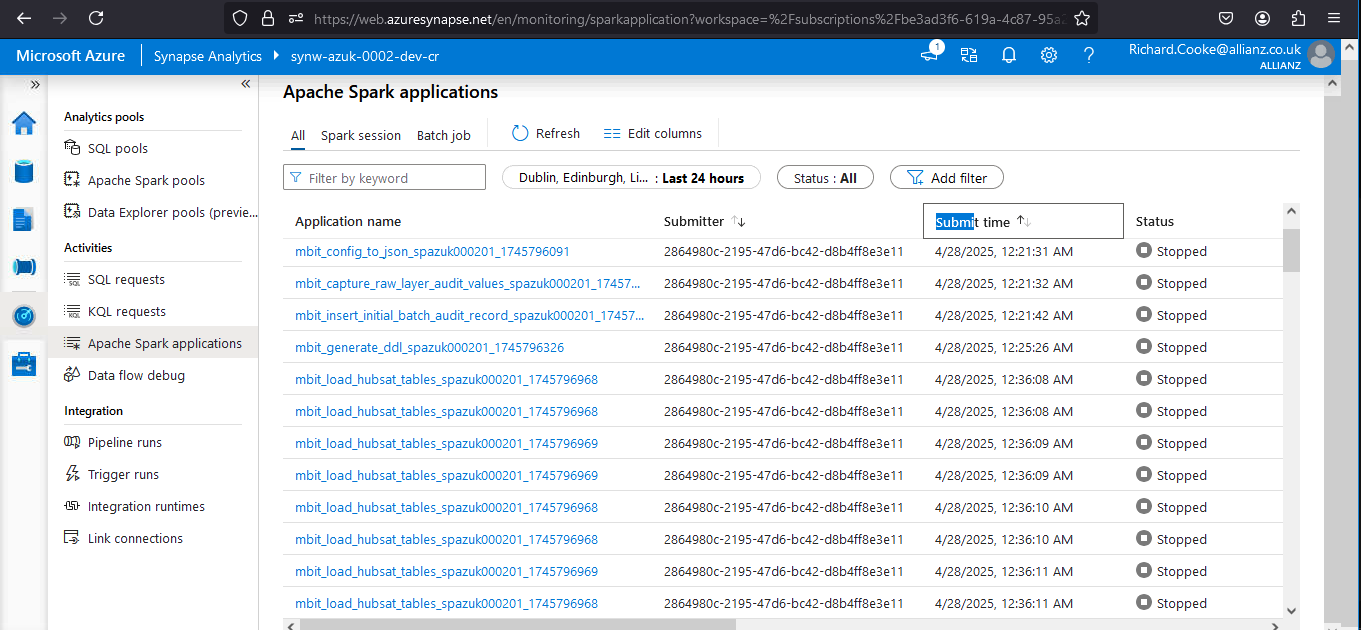Screen dimensions: 1361x630
Task: Click the Status column header
Action: 1154,221
